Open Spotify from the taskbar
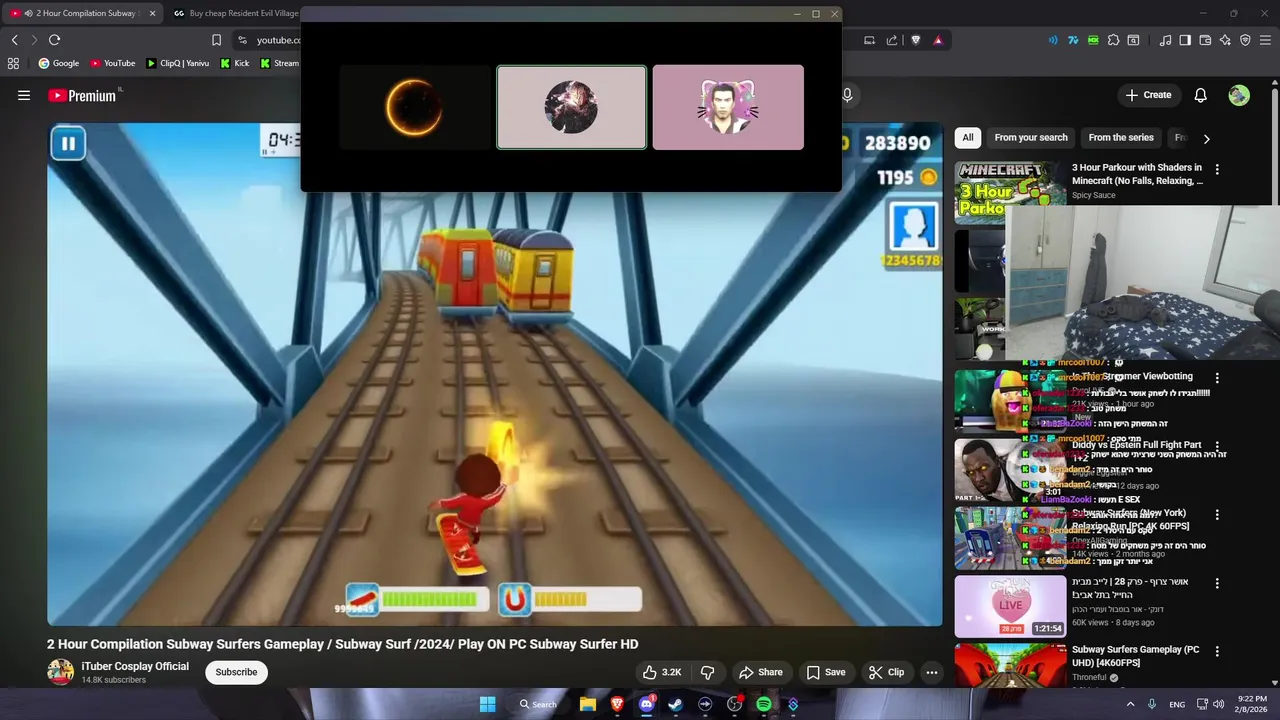Viewport: 1280px width, 720px height. click(x=764, y=704)
